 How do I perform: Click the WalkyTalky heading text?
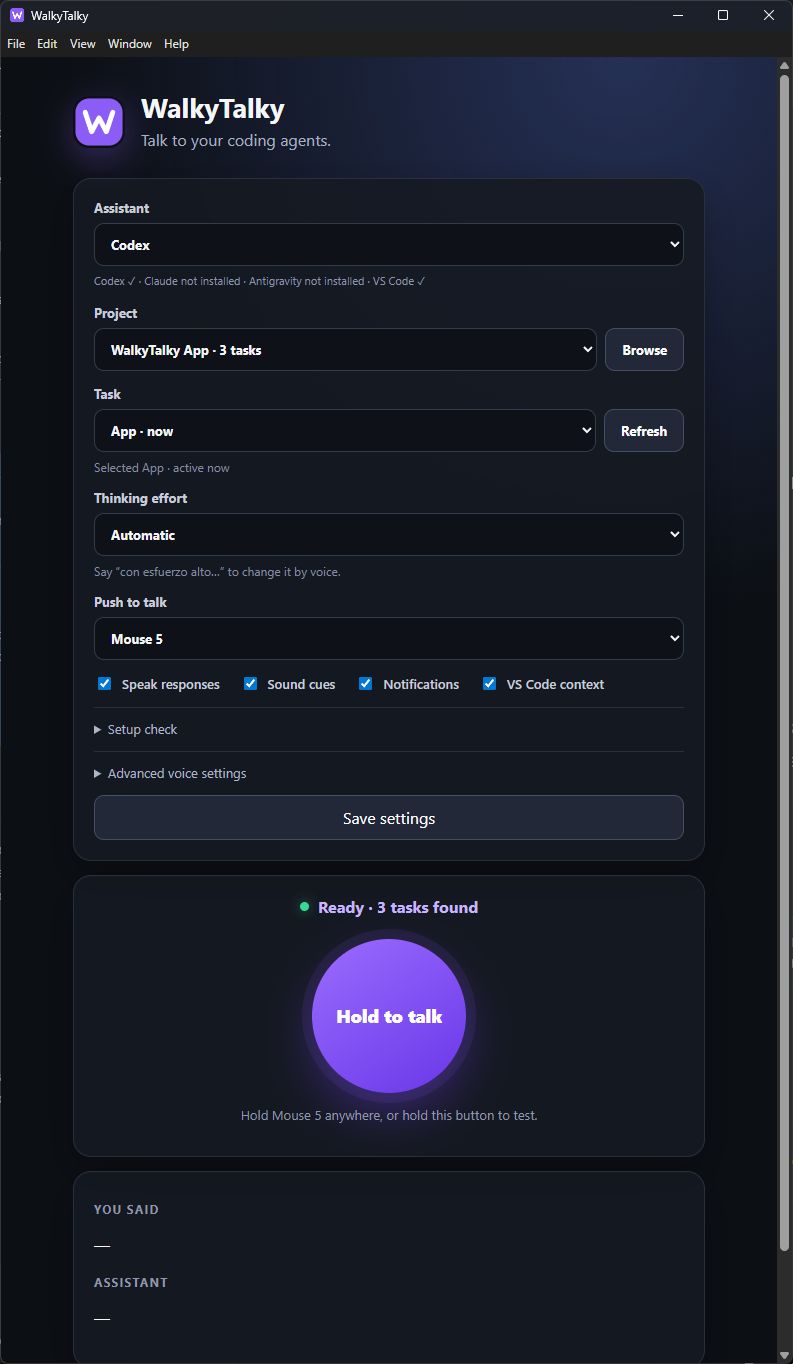[x=213, y=109]
